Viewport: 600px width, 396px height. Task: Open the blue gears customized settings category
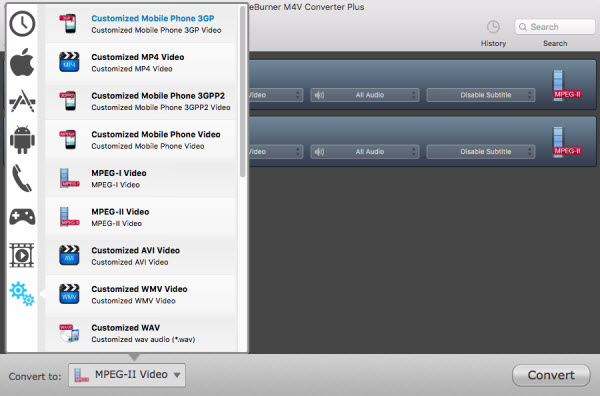coord(22,294)
